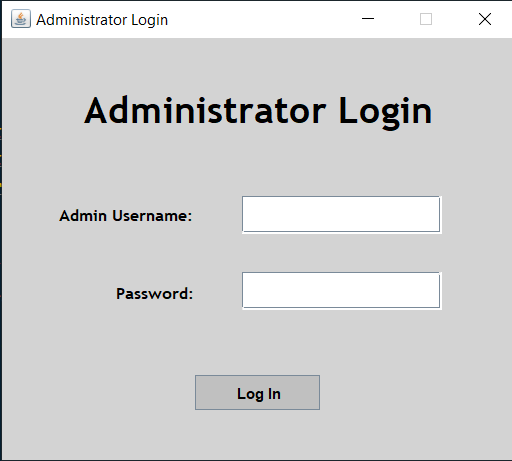The height and width of the screenshot is (461, 512).
Task: Focus the Password text field
Action: click(x=341, y=290)
